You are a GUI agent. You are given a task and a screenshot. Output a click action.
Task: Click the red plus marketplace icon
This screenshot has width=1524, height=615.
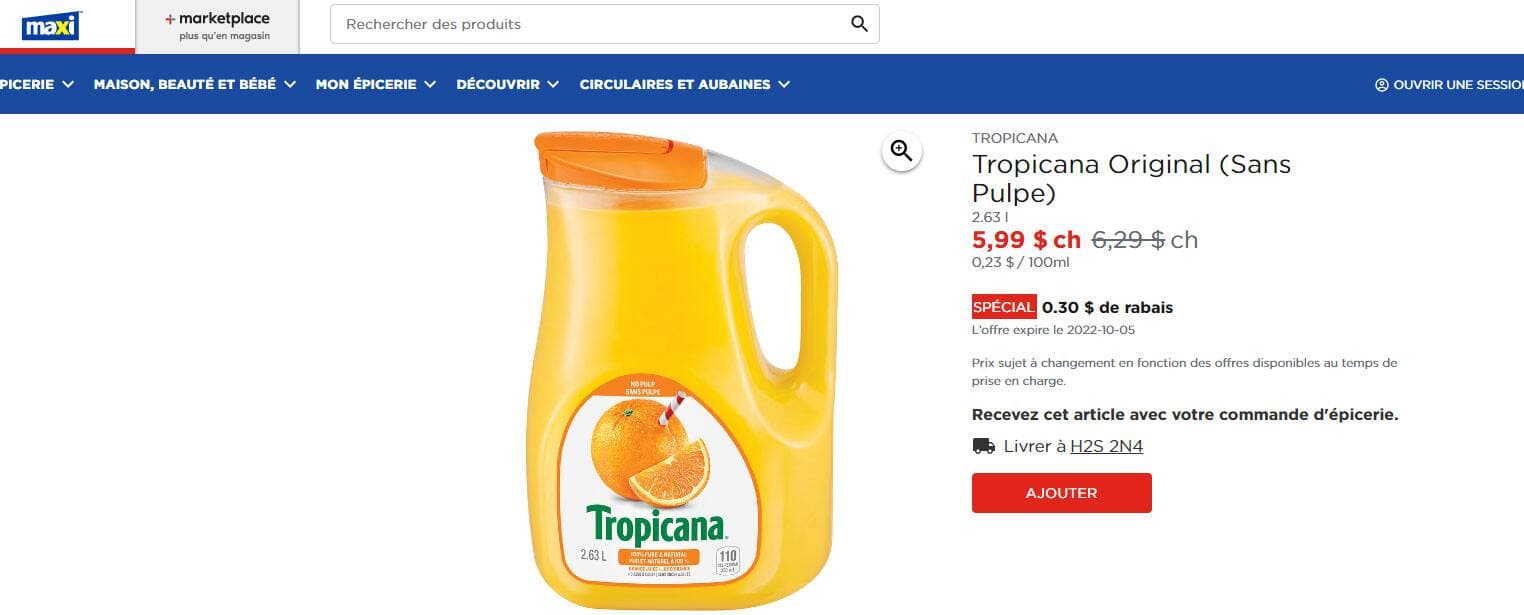pyautogui.click(x=170, y=19)
